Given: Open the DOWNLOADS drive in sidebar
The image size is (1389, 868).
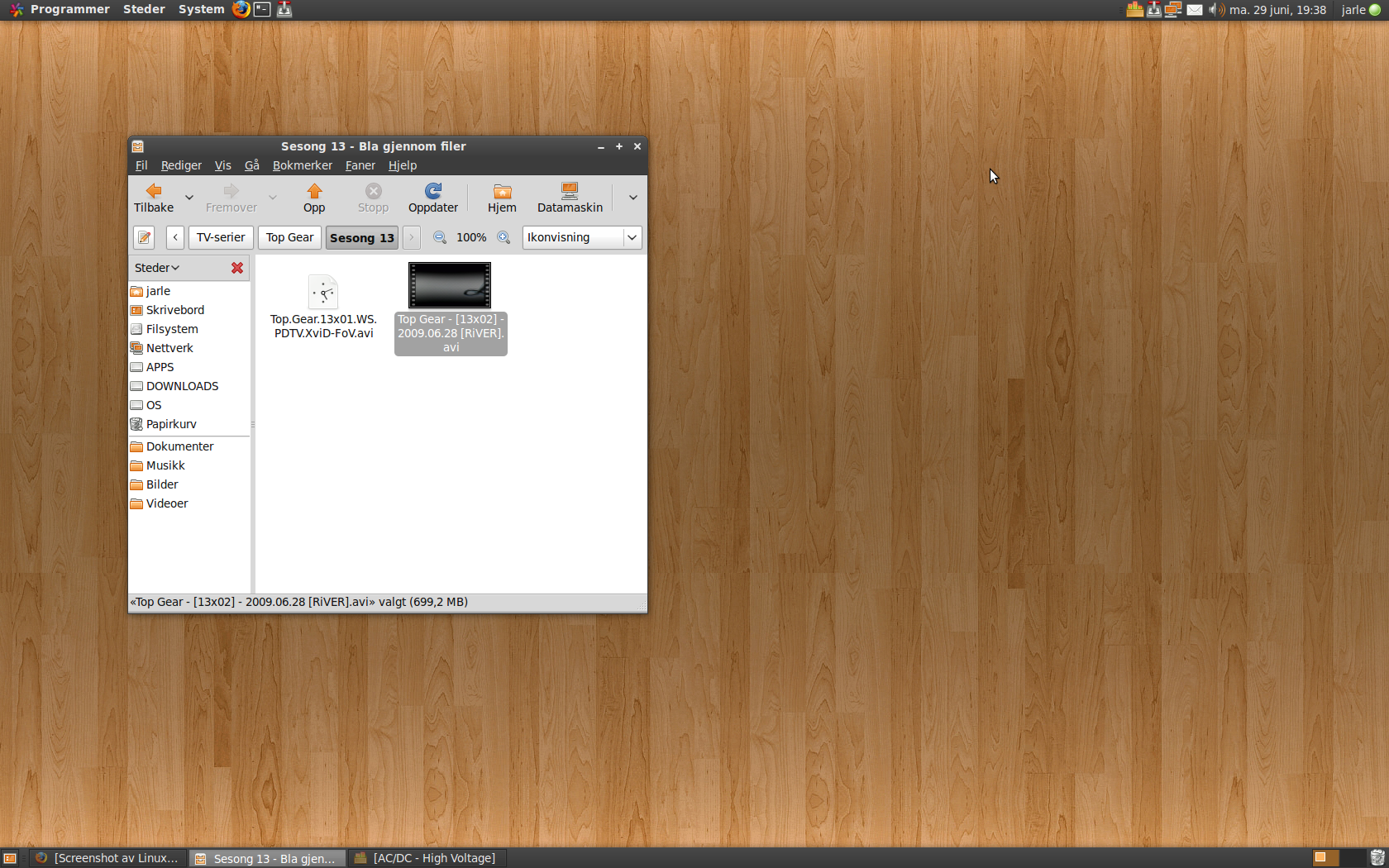Looking at the screenshot, I should coord(189,386).
